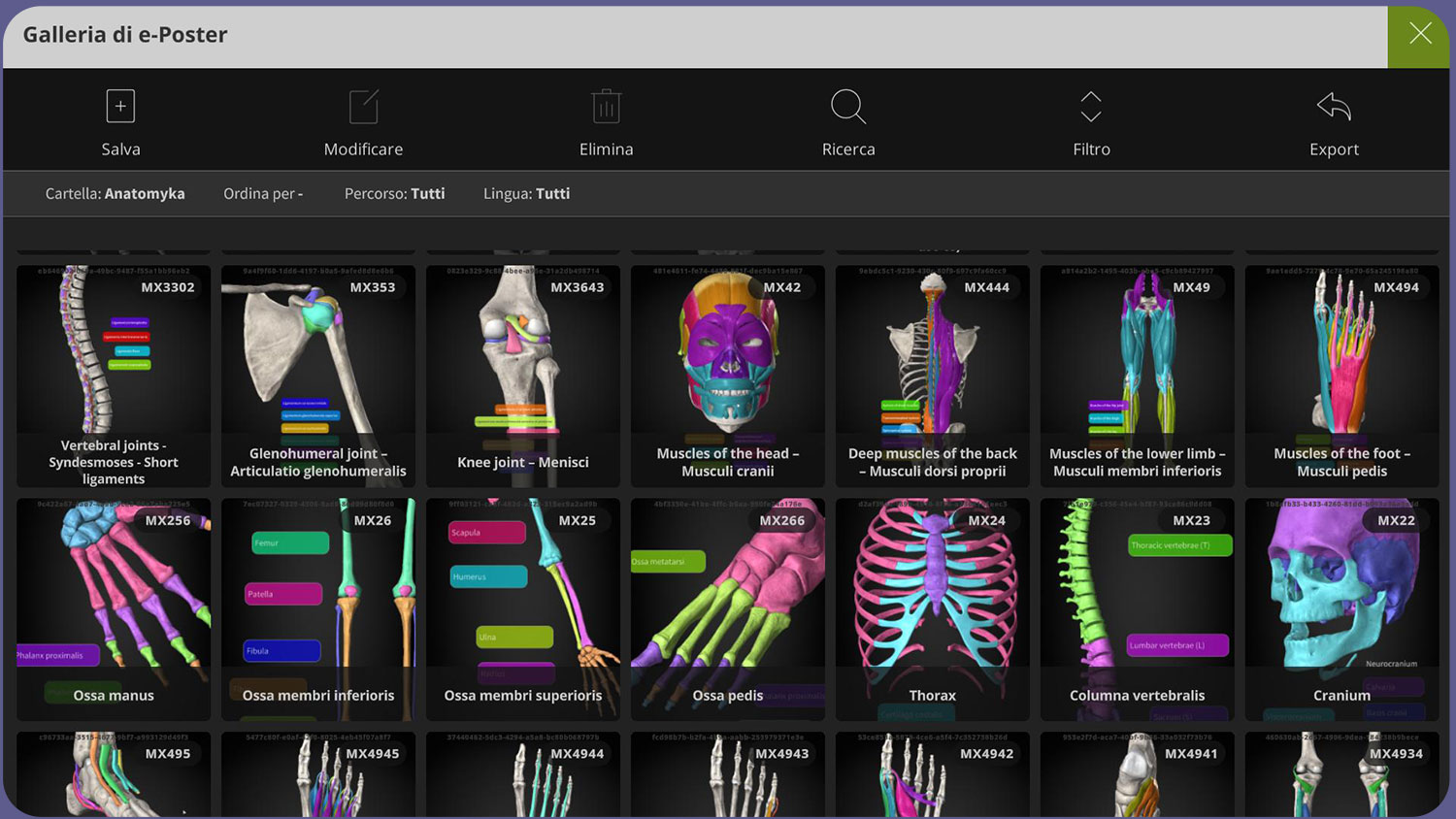Screen dimensions: 1456x819
Task: Open Muscles of the head poster MX42
Action: [x=728, y=377]
